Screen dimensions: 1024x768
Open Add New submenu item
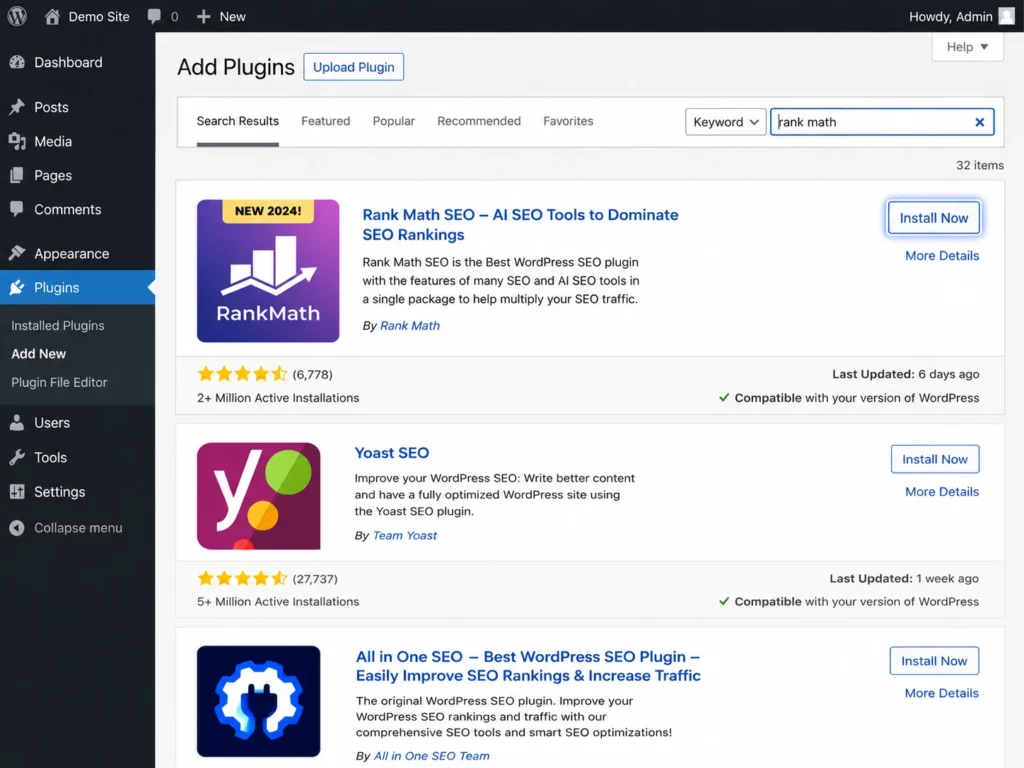coord(39,354)
